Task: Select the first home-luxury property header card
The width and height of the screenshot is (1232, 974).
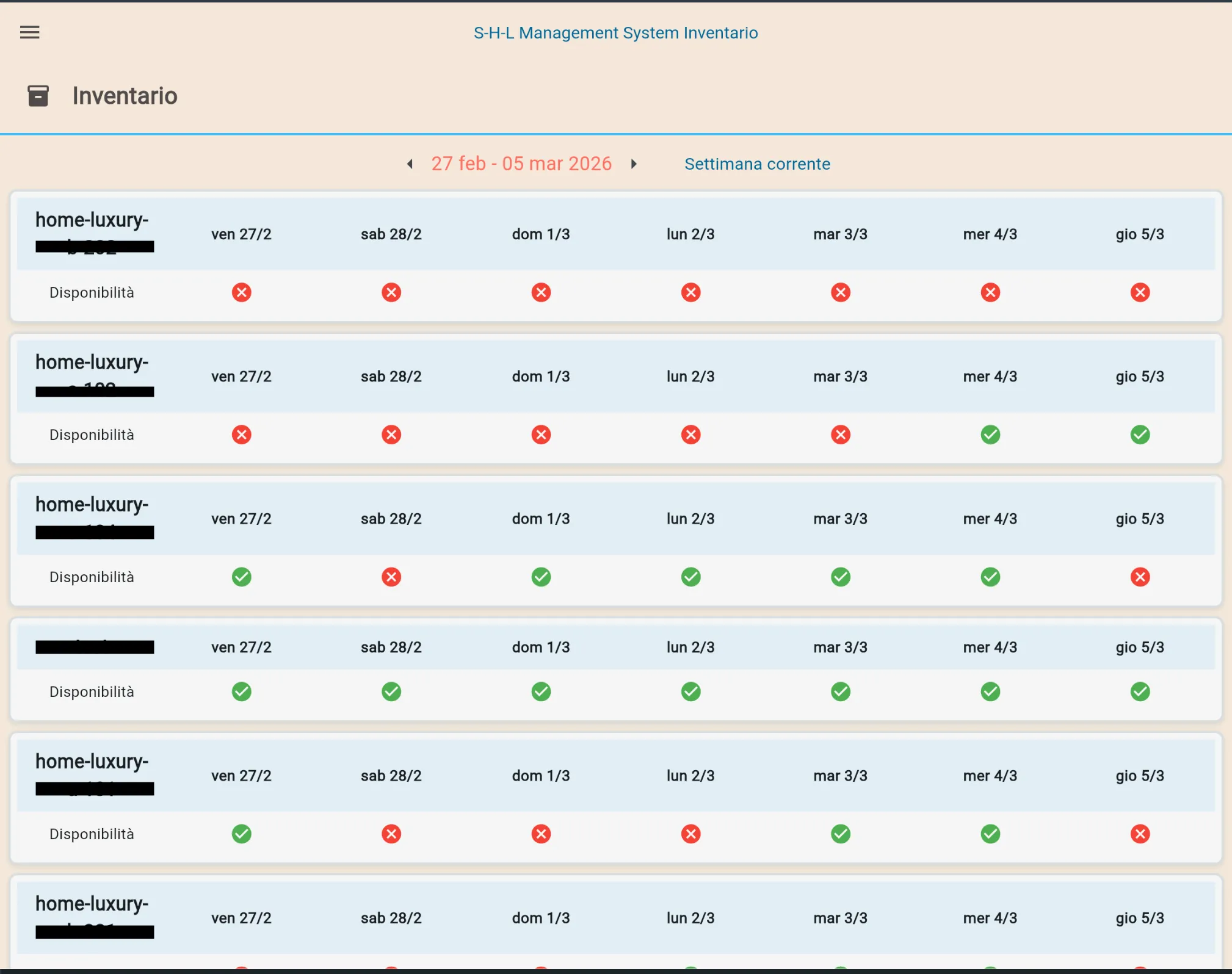Action: (92, 233)
